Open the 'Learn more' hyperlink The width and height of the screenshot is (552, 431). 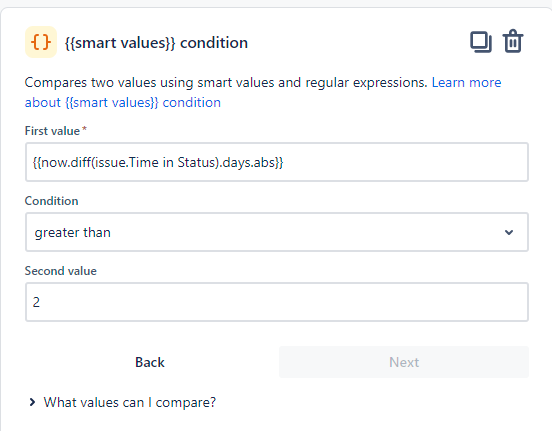(x=466, y=82)
